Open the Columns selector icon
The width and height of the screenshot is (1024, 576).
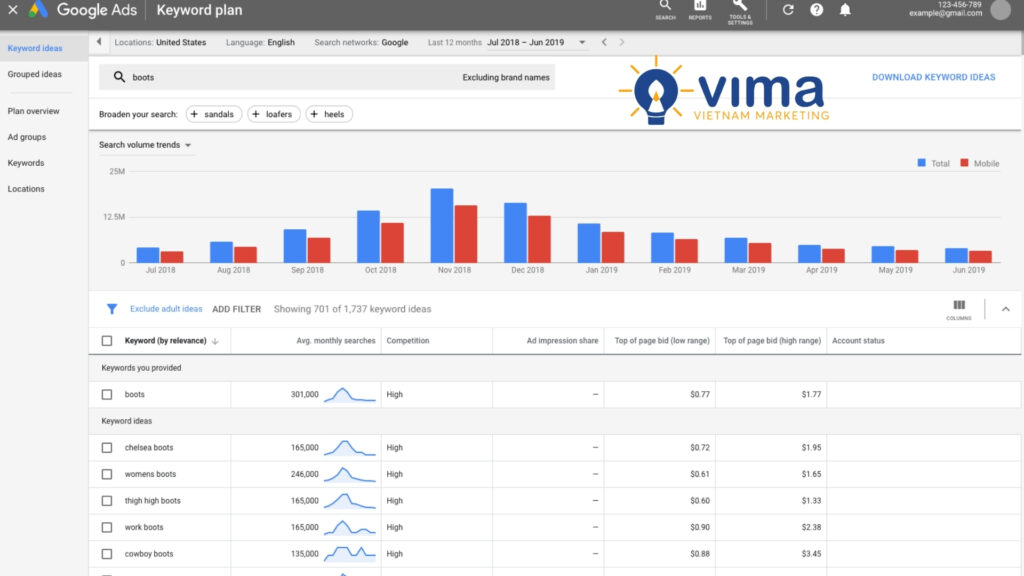click(958, 307)
